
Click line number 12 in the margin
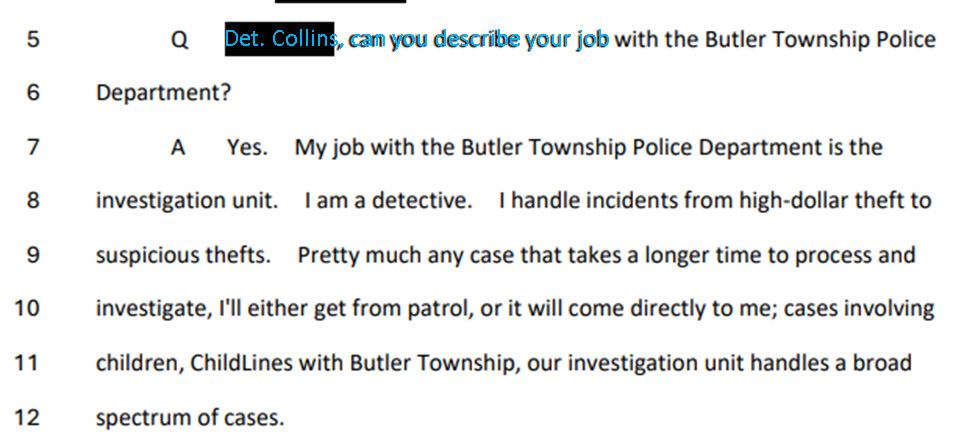pyautogui.click(x=27, y=416)
